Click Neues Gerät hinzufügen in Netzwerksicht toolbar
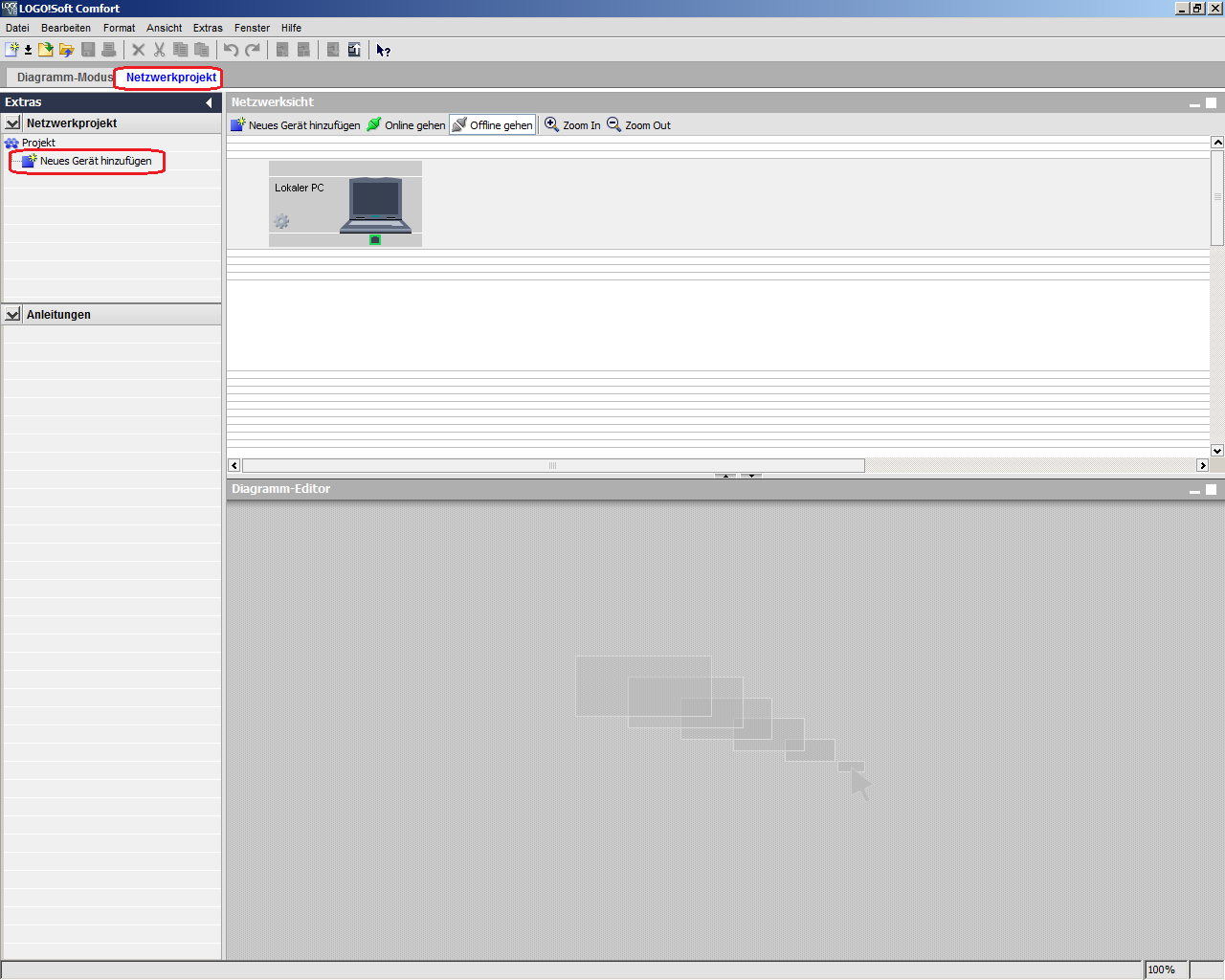1225x980 pixels. click(x=296, y=125)
